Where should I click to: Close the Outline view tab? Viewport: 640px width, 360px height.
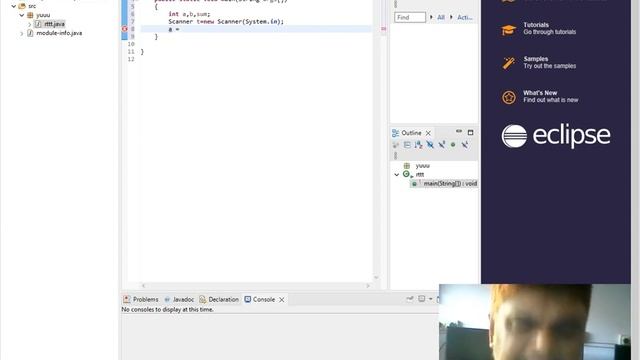point(428,133)
